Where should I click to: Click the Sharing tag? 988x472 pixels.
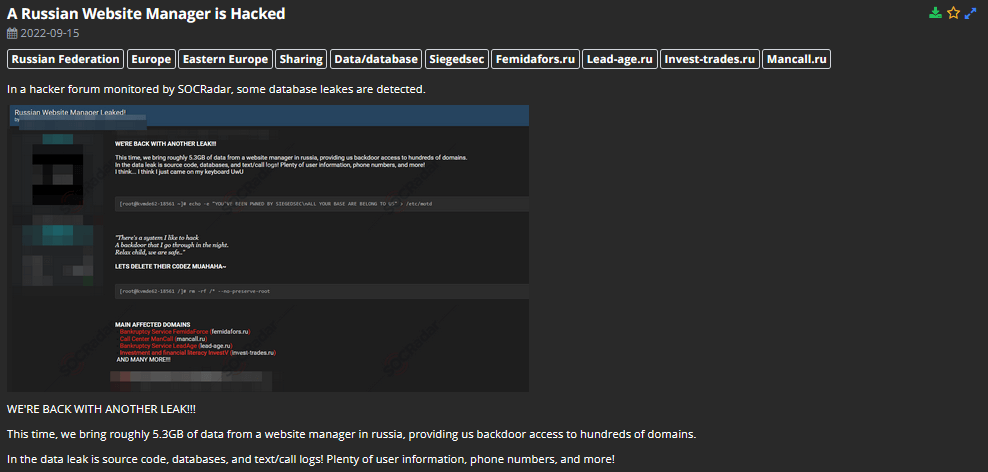(x=301, y=59)
